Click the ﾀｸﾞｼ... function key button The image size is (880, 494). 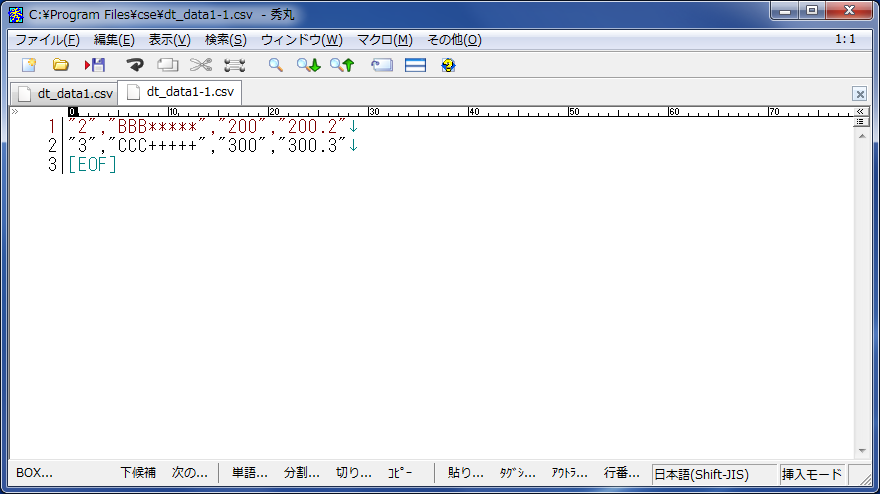pos(517,473)
